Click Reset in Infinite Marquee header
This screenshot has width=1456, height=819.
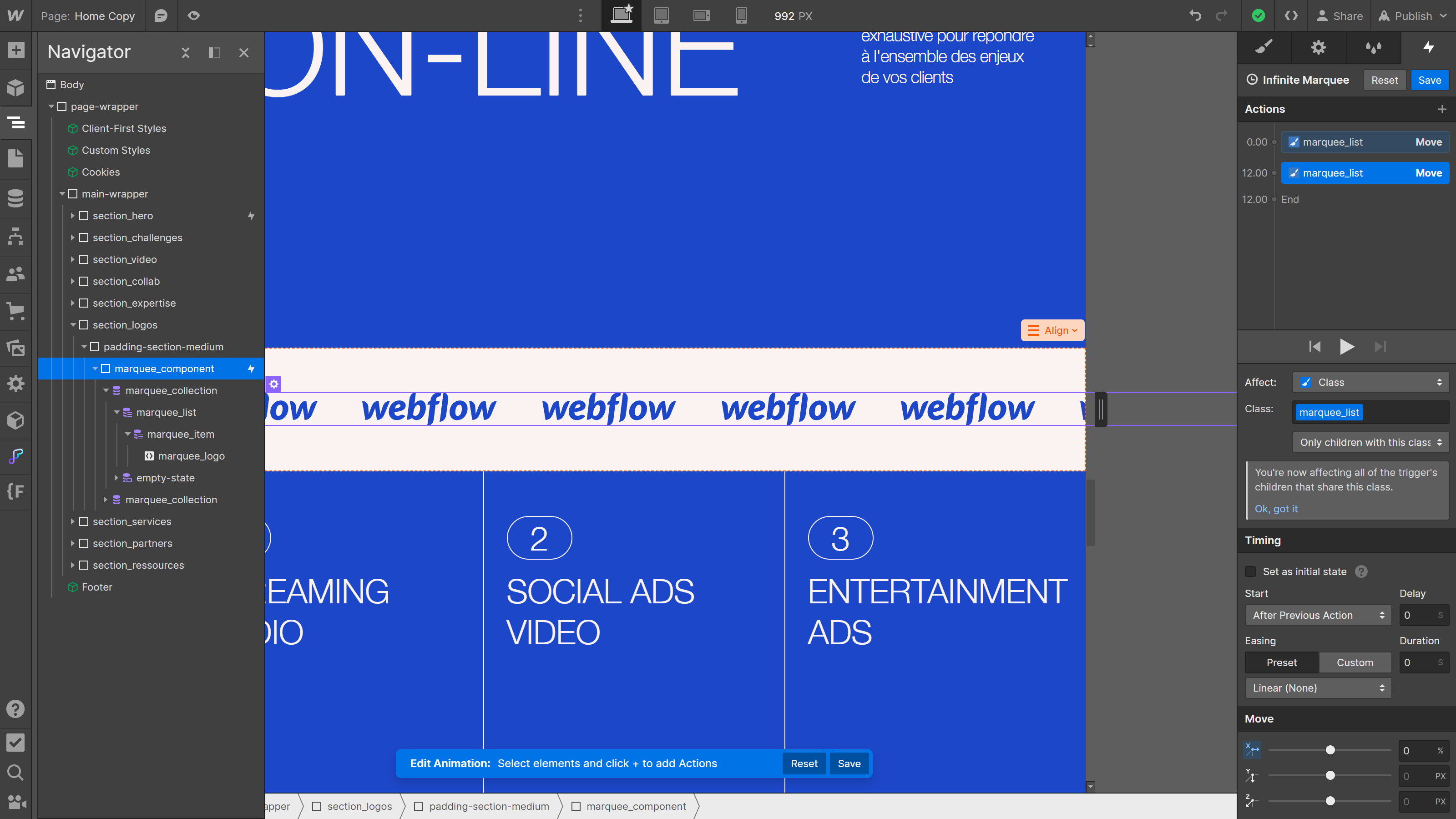point(1384,80)
